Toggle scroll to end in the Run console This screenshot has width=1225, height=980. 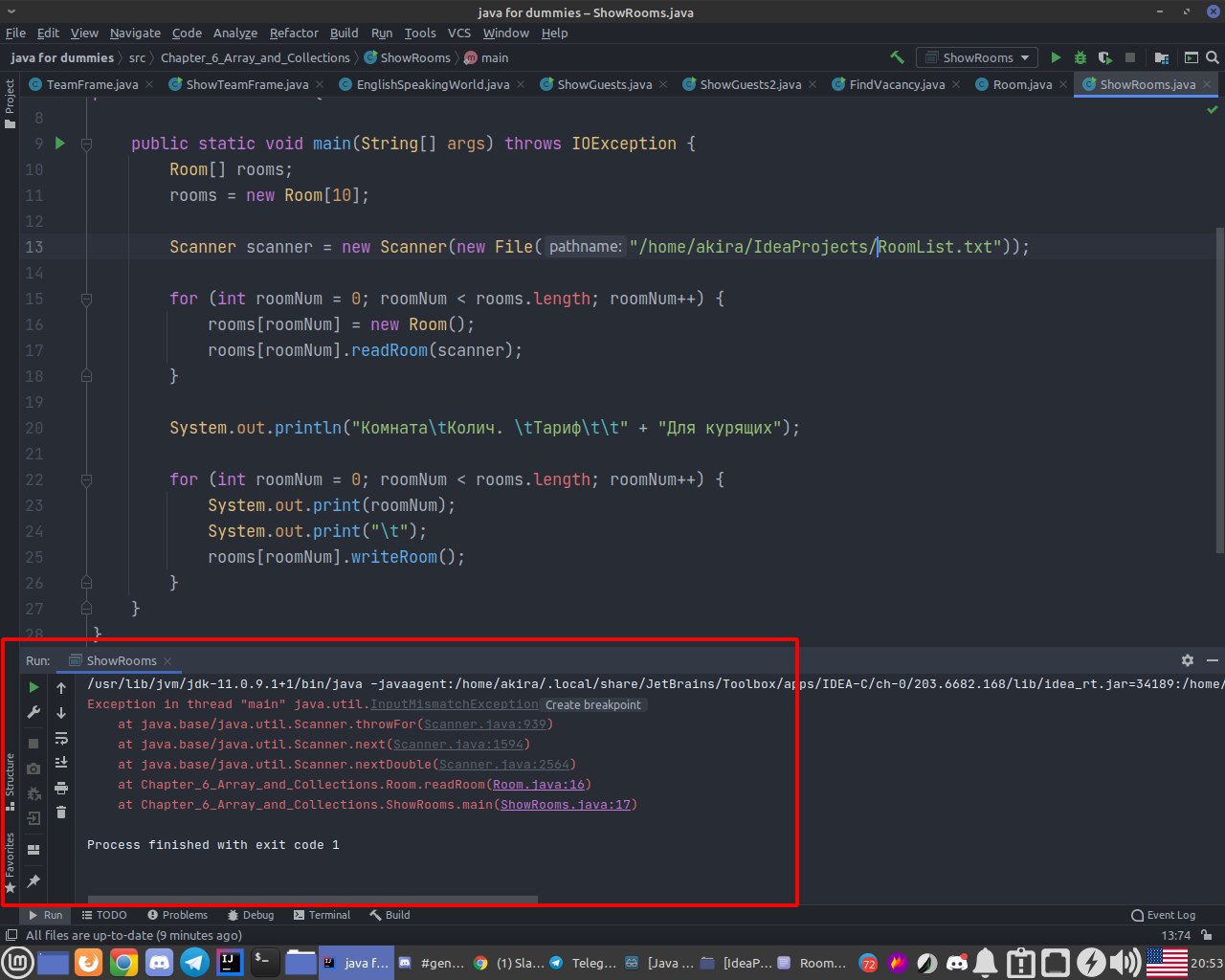tap(61, 763)
